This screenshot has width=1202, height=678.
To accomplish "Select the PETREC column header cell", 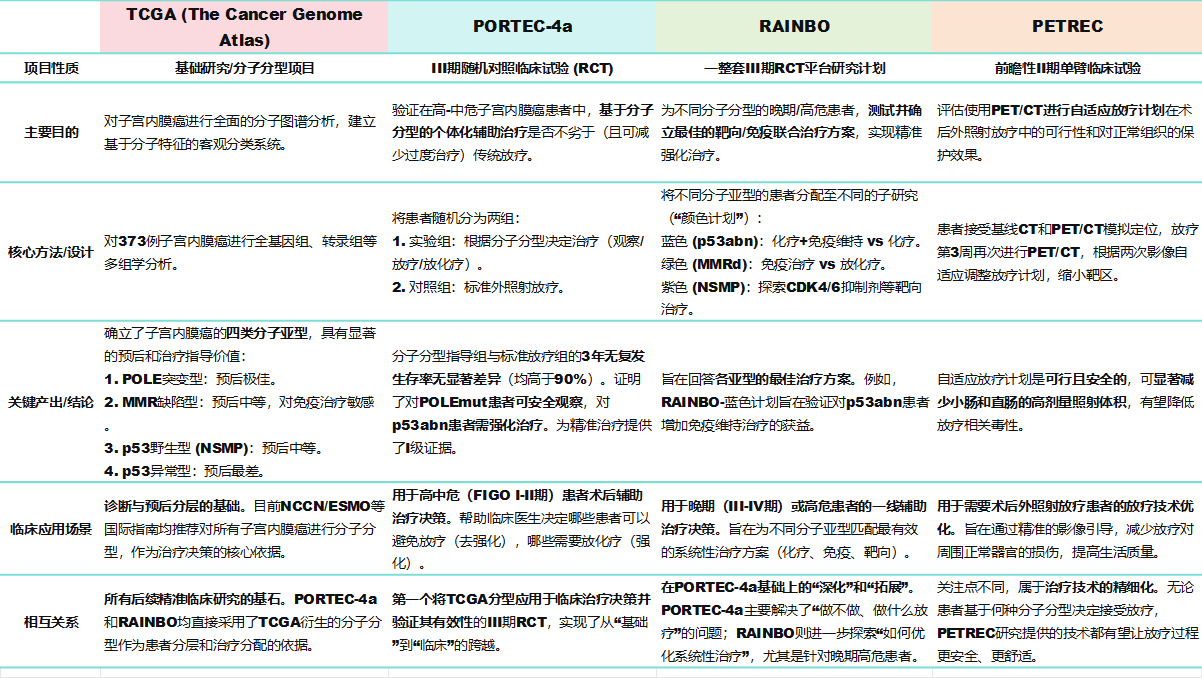I will click(1066, 28).
